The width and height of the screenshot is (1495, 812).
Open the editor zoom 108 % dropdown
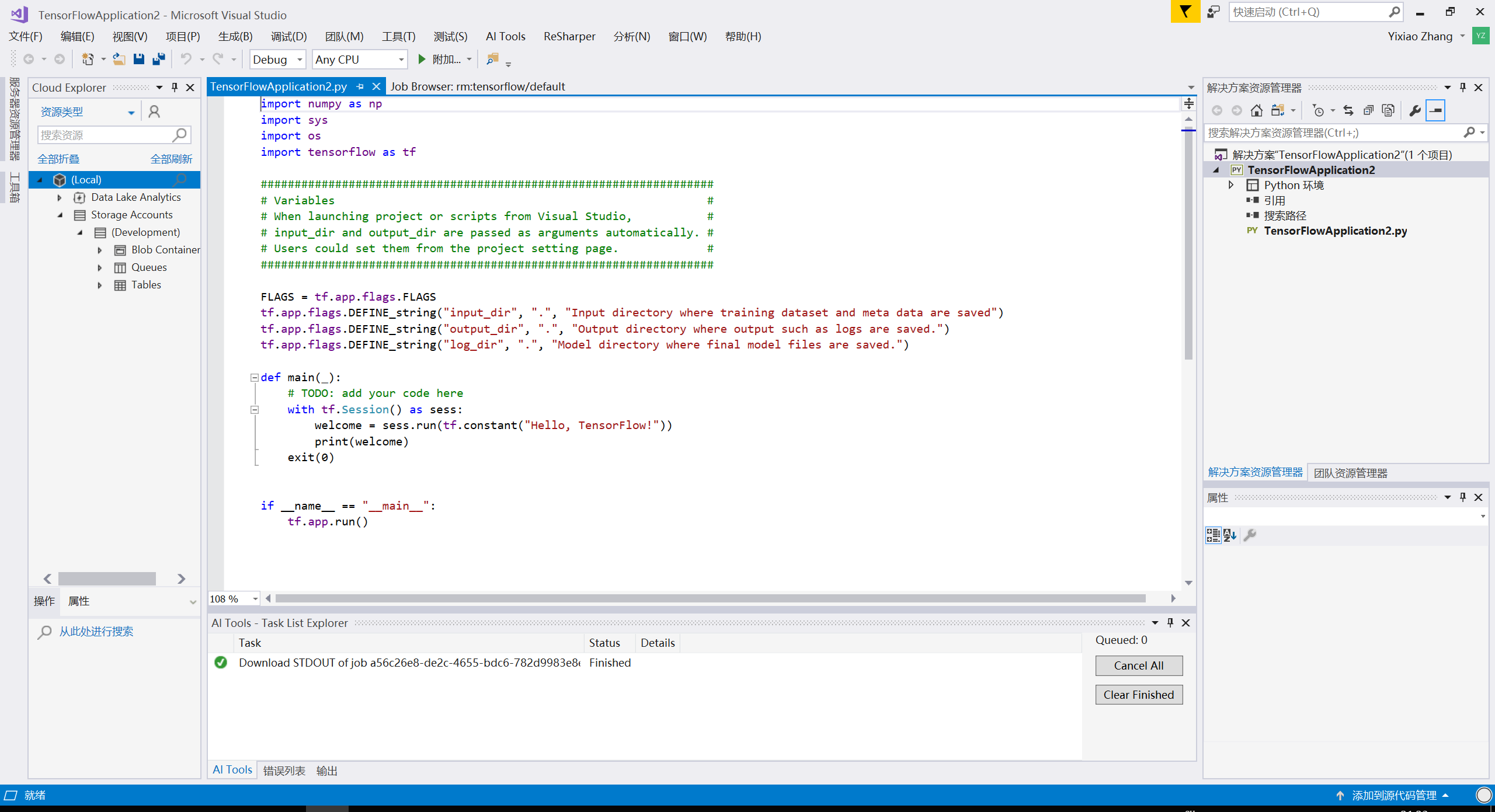255,599
